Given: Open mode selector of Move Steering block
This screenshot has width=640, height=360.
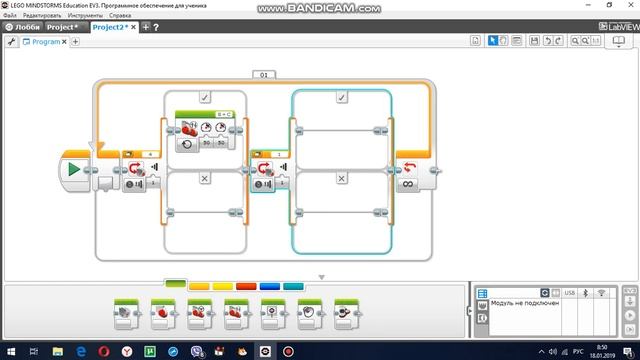Looking at the screenshot, I should click(x=187, y=144).
